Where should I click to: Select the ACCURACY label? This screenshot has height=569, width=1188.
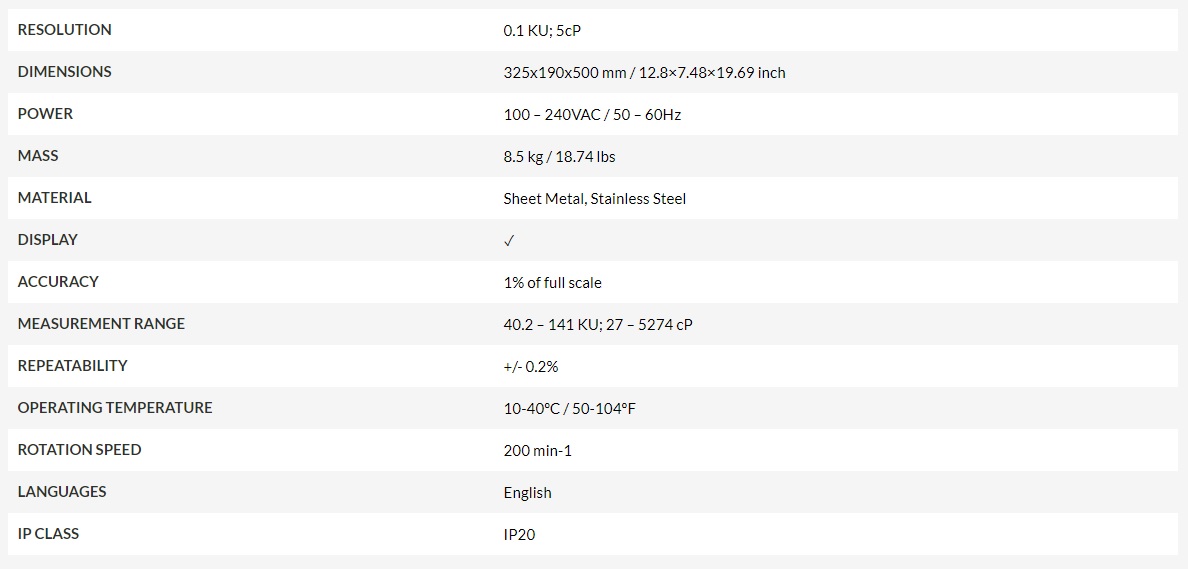click(x=58, y=281)
